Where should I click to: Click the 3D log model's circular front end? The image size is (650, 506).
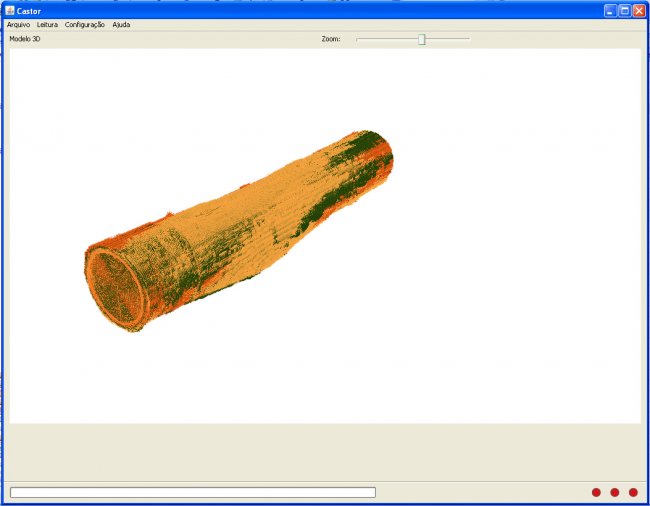pyautogui.click(x=116, y=288)
